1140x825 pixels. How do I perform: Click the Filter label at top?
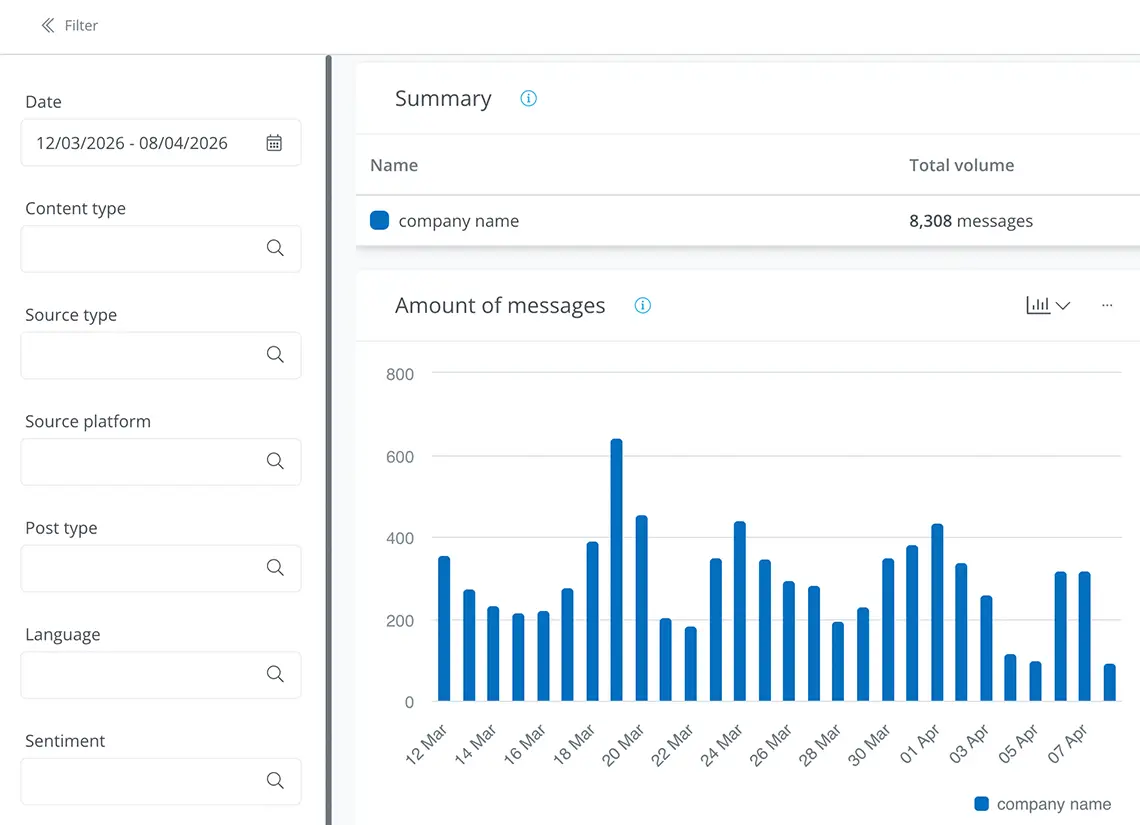(x=81, y=26)
